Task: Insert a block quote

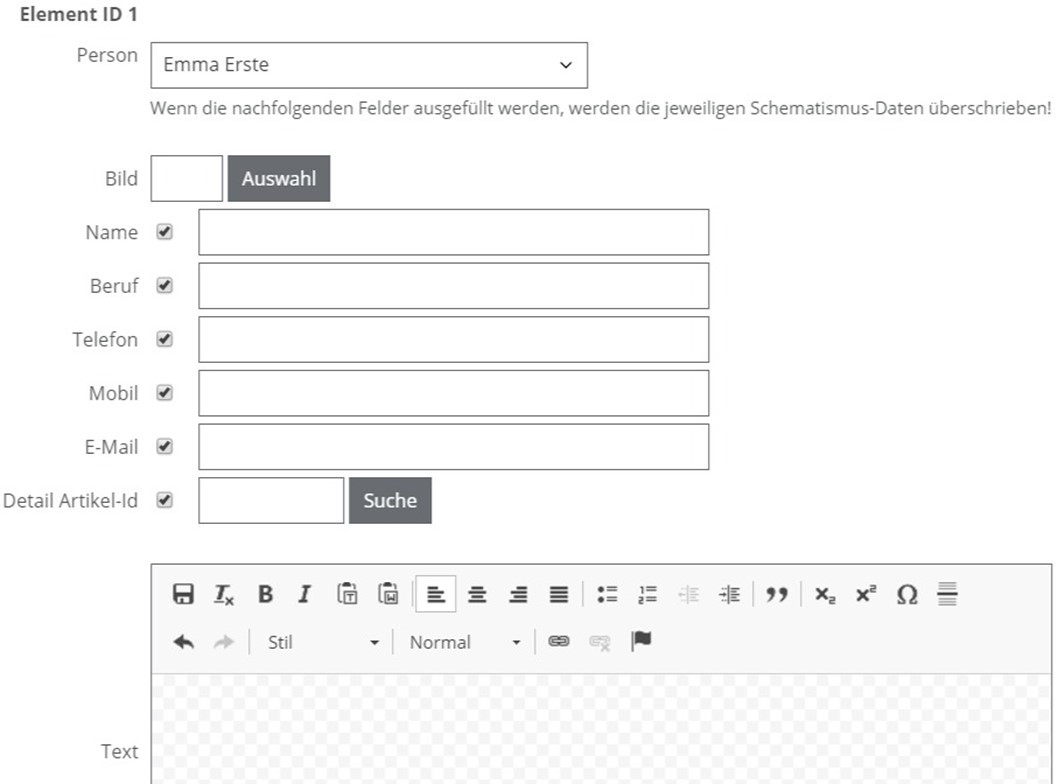Action: click(x=776, y=595)
